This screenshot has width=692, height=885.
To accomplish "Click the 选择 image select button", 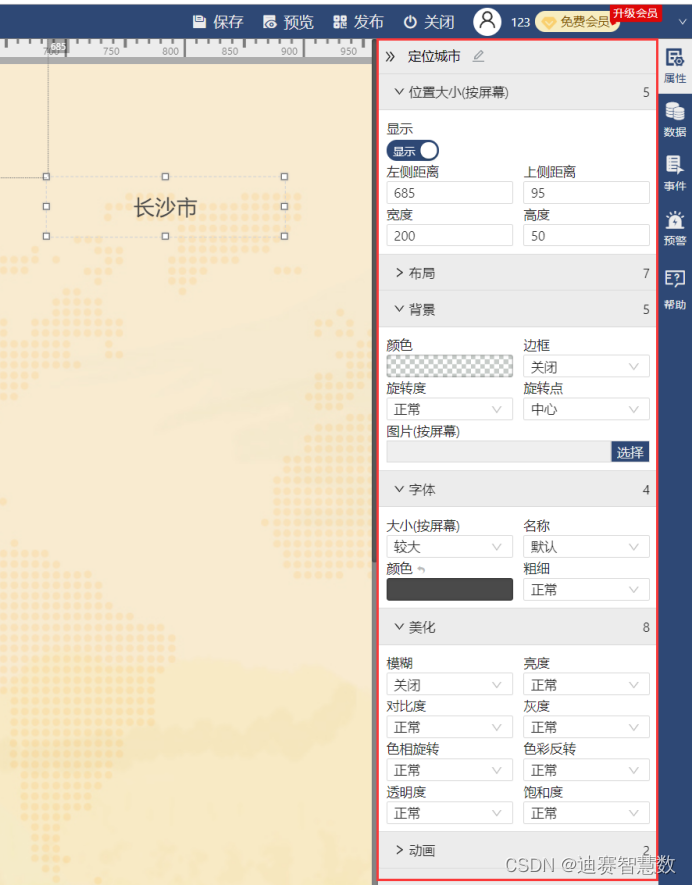I will (630, 452).
